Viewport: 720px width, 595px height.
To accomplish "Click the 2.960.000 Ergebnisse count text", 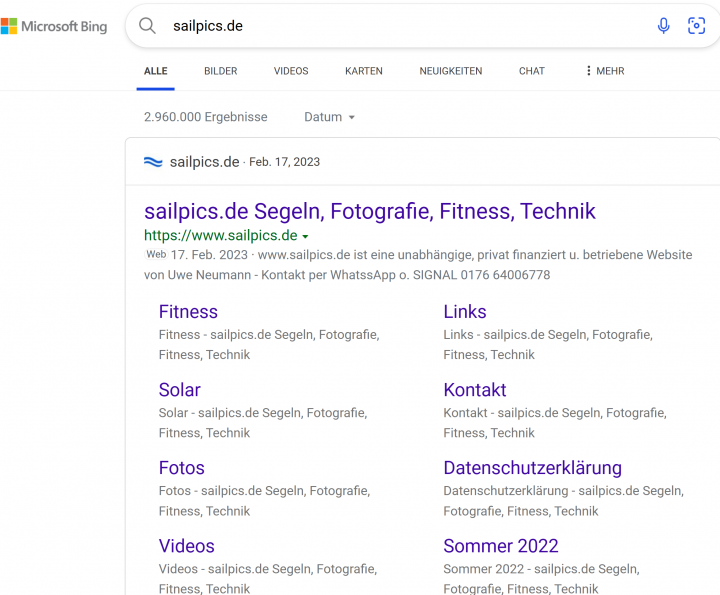I will (x=206, y=117).
